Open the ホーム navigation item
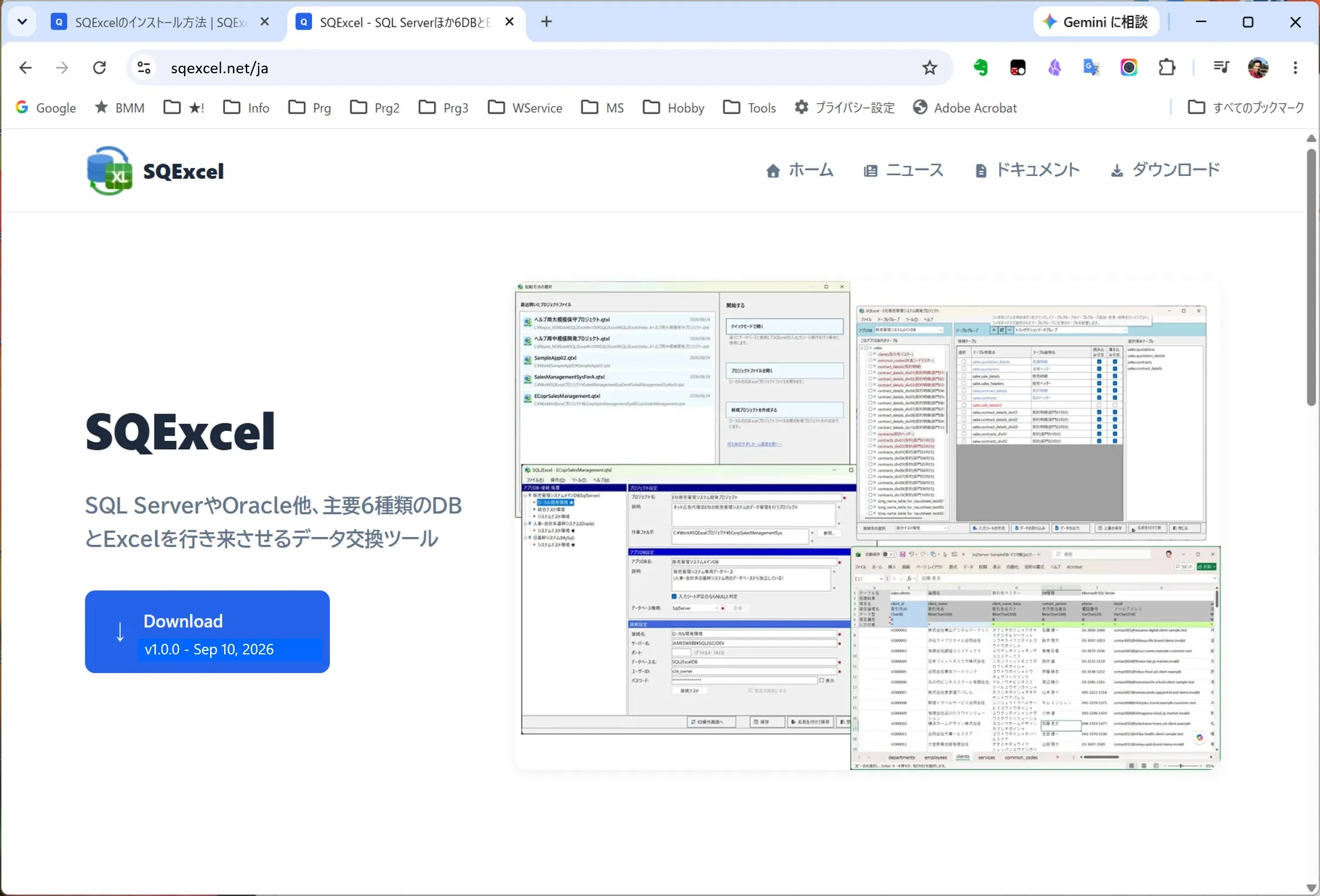 pyautogui.click(x=799, y=171)
